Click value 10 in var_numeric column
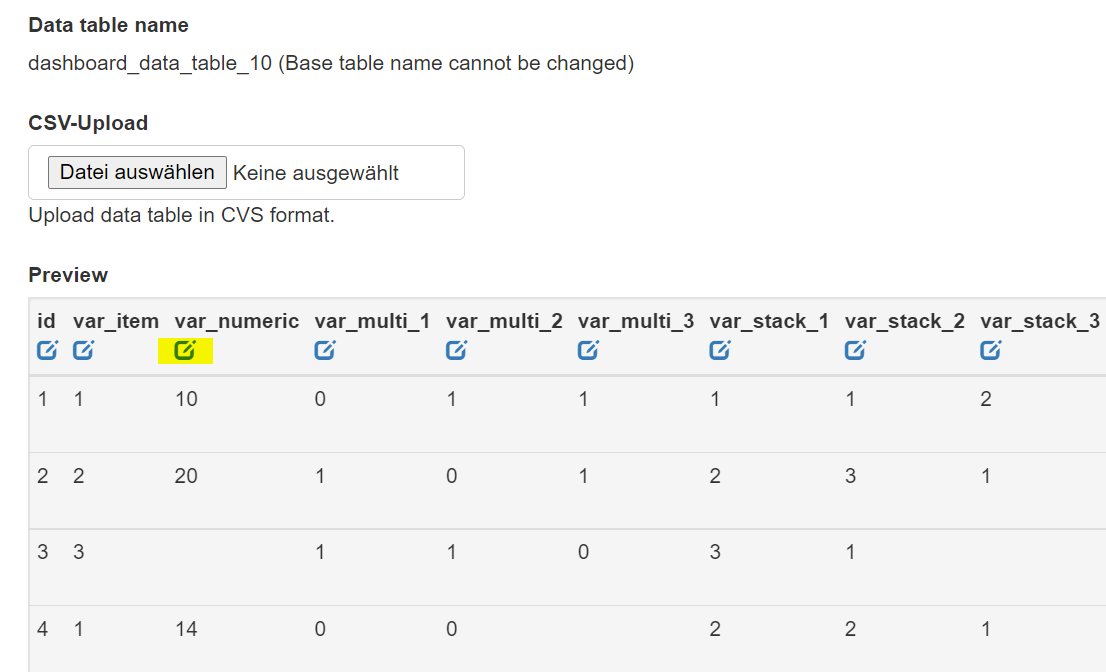Viewport: 1106px width, 672px height. 186,399
